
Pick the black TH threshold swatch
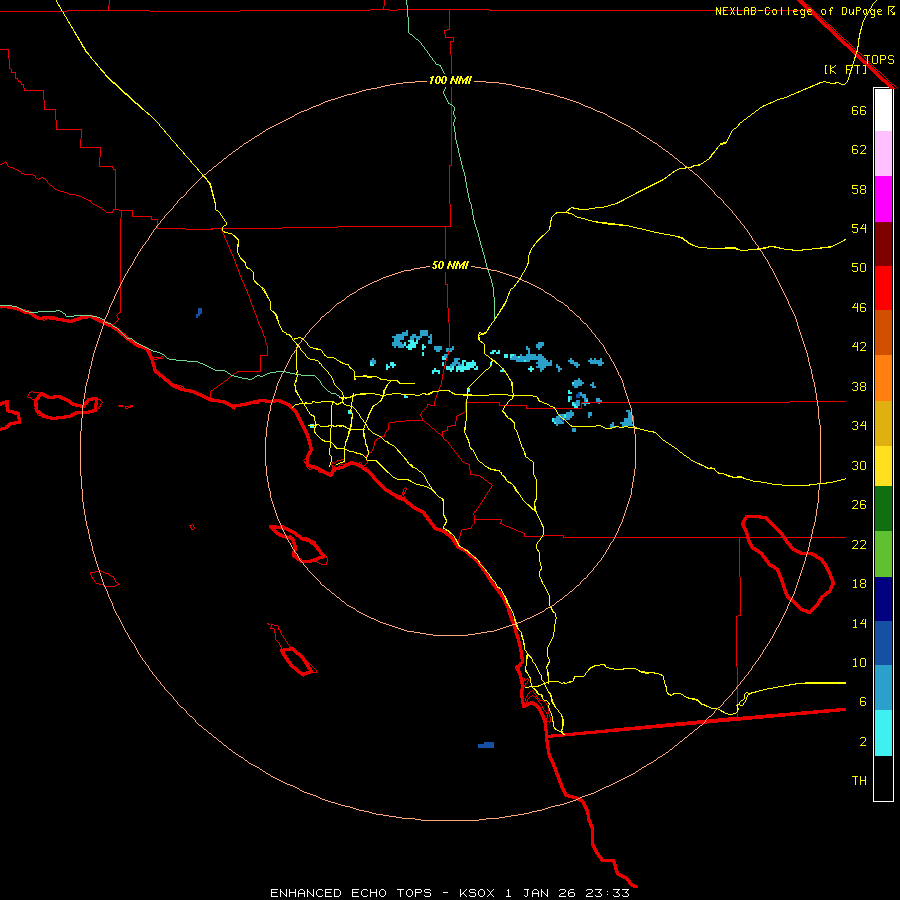(883, 778)
